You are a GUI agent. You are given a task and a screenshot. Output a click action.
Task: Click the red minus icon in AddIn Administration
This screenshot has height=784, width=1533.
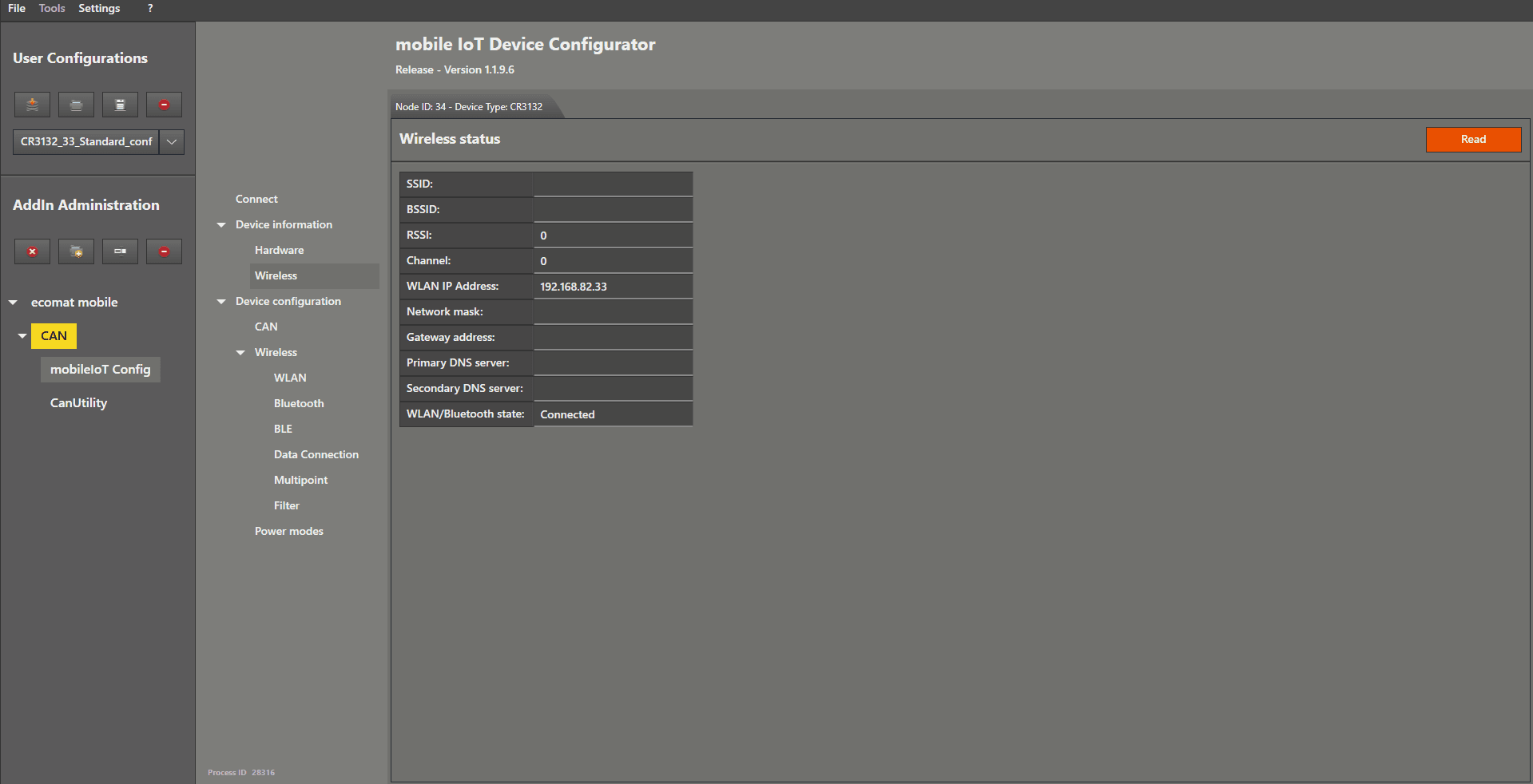pyautogui.click(x=164, y=251)
